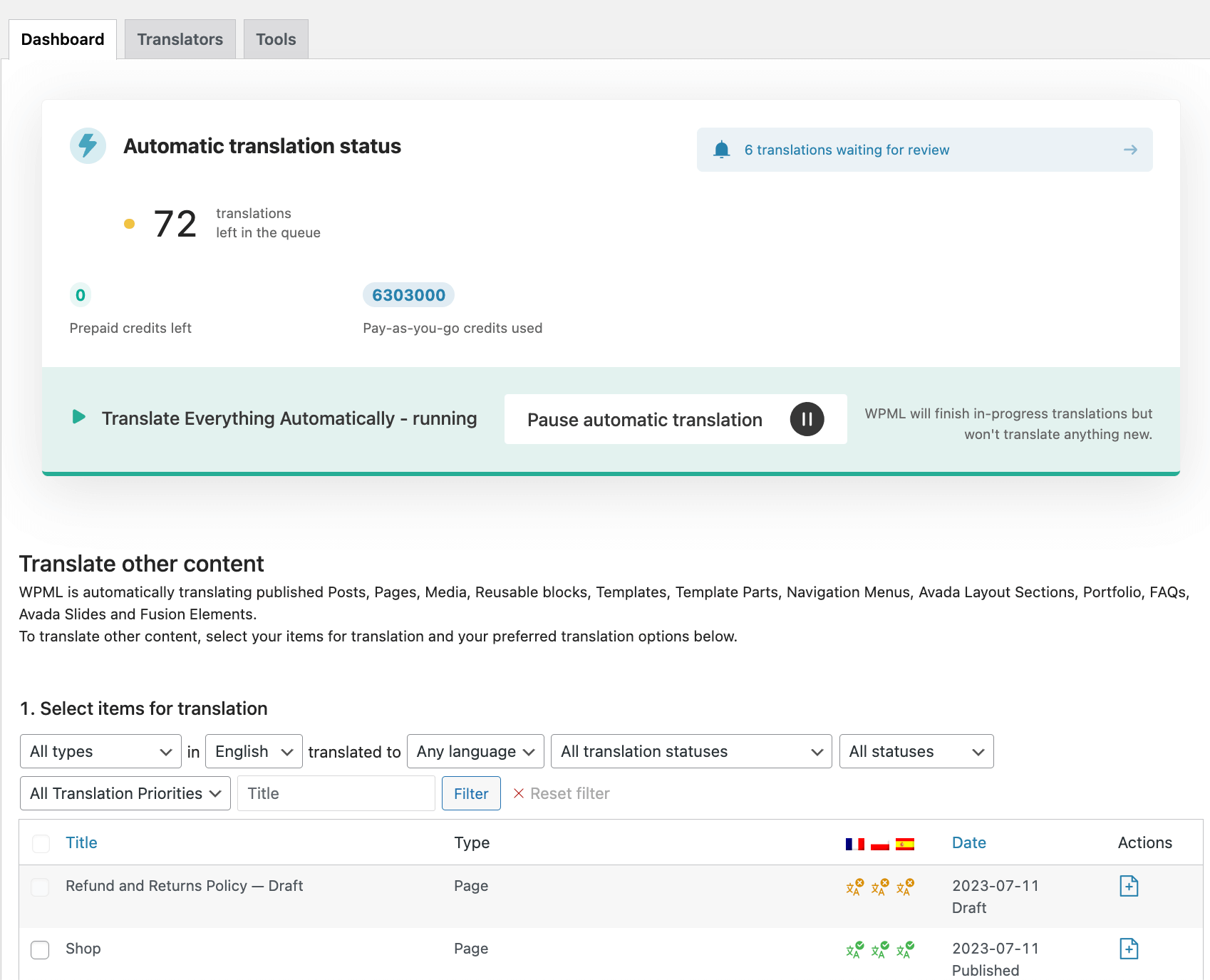Screen dimensions: 1210x980
Task: Click French translation status icon for Shop
Action: 855,949
